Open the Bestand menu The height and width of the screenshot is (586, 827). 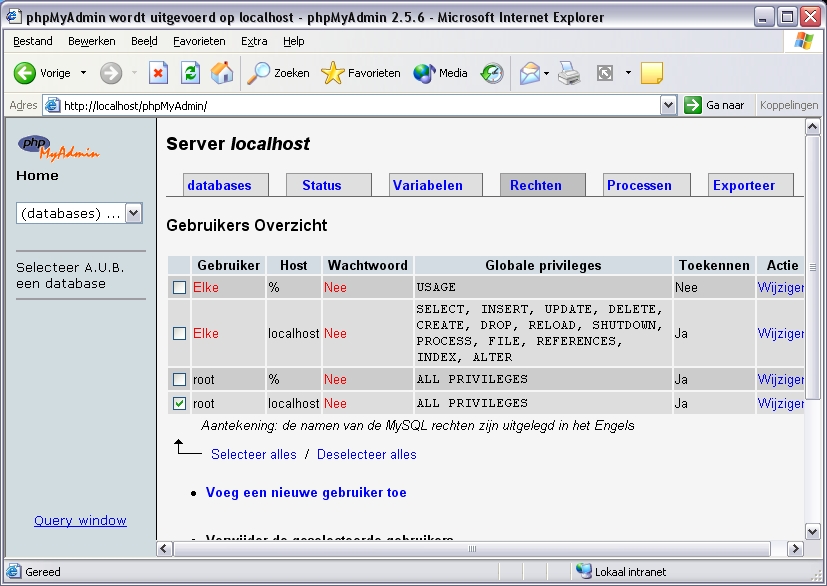[33, 41]
